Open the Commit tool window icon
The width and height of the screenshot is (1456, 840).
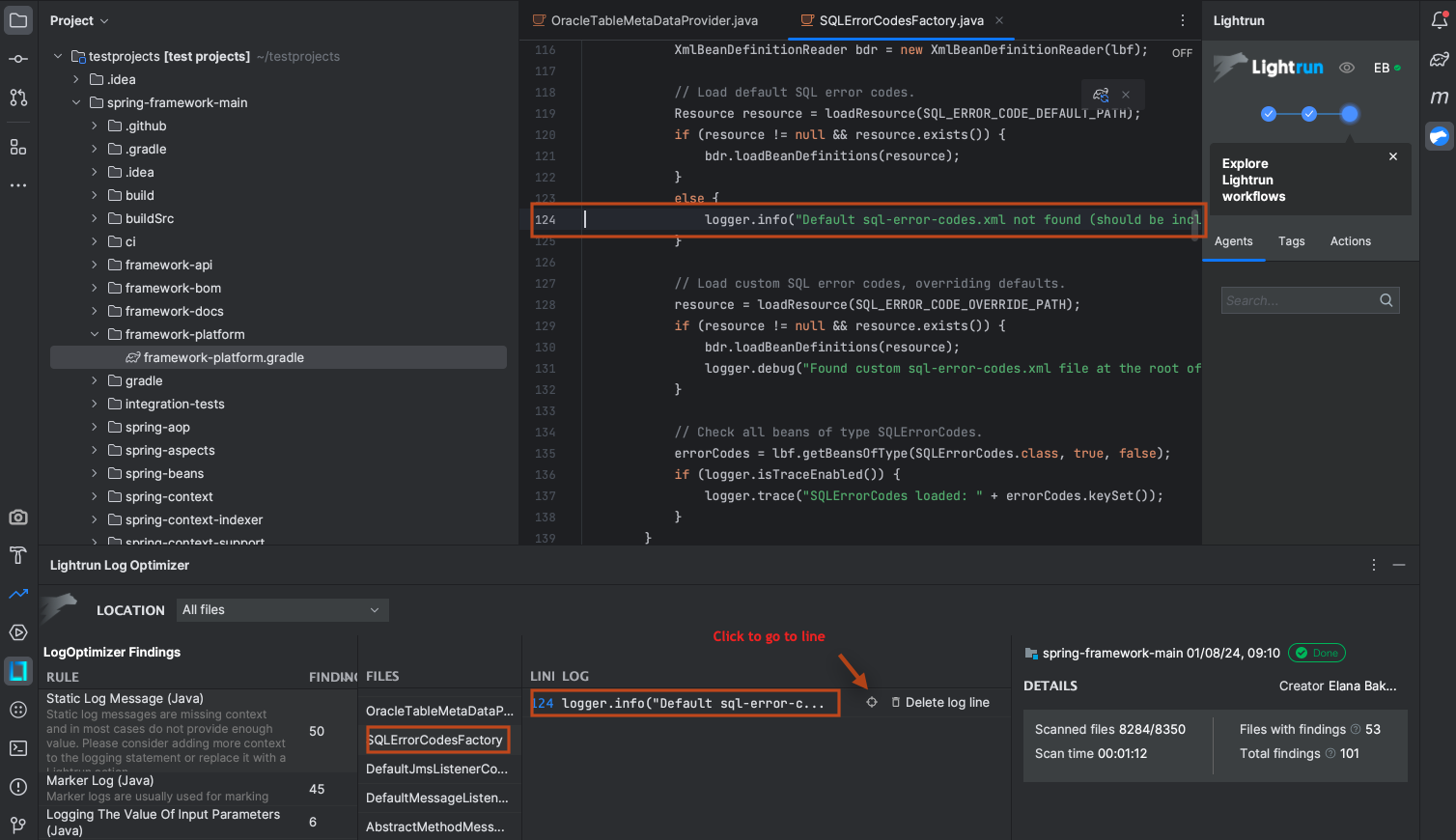18,59
